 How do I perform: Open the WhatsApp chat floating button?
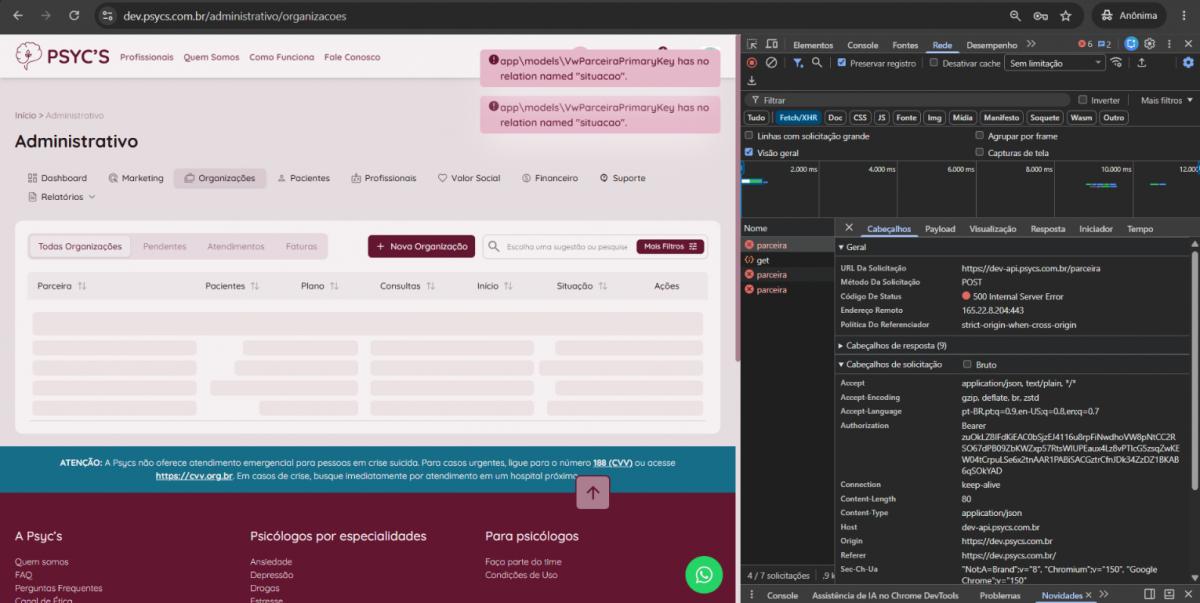704,574
